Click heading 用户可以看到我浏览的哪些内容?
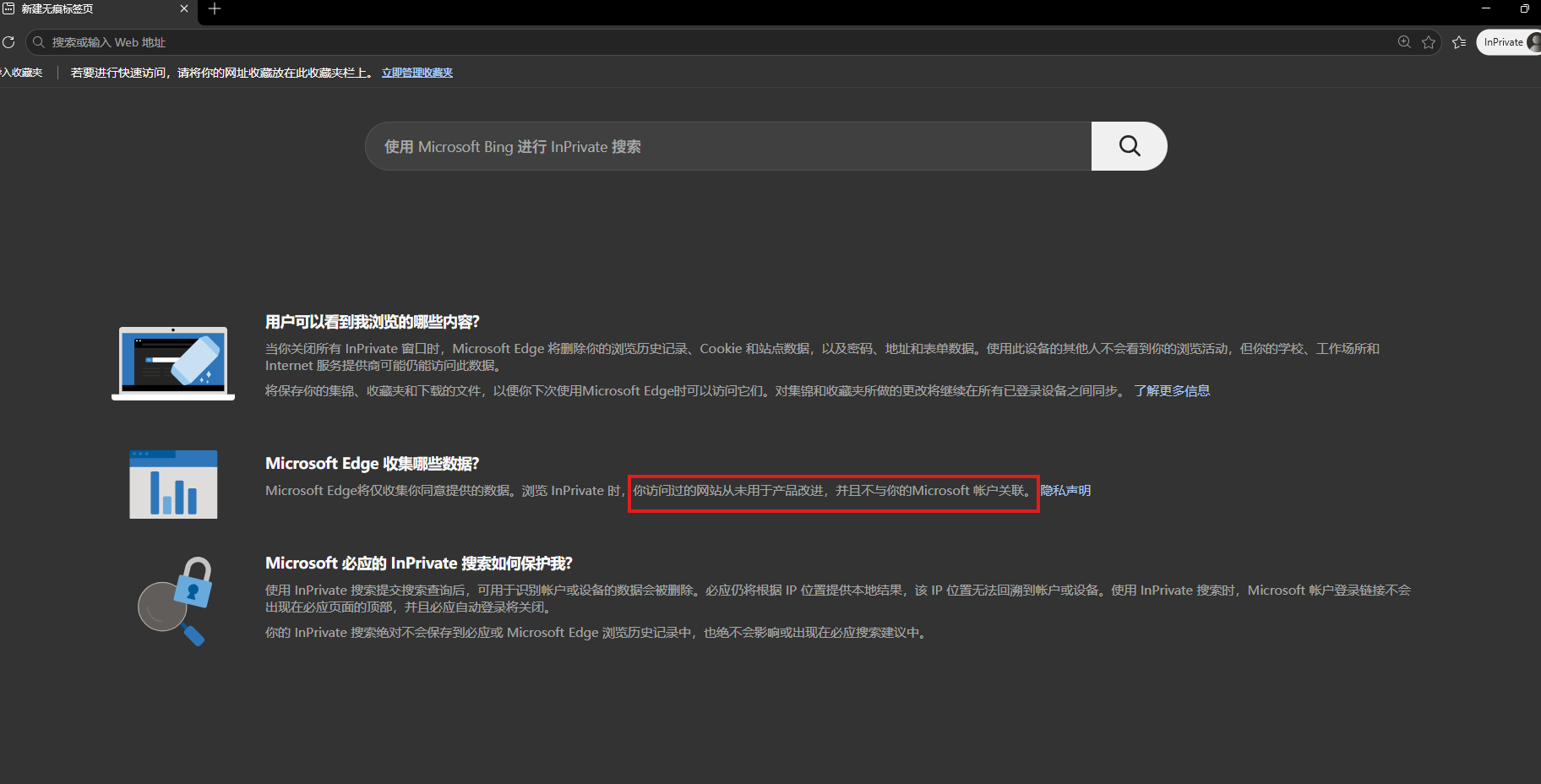 [373, 322]
